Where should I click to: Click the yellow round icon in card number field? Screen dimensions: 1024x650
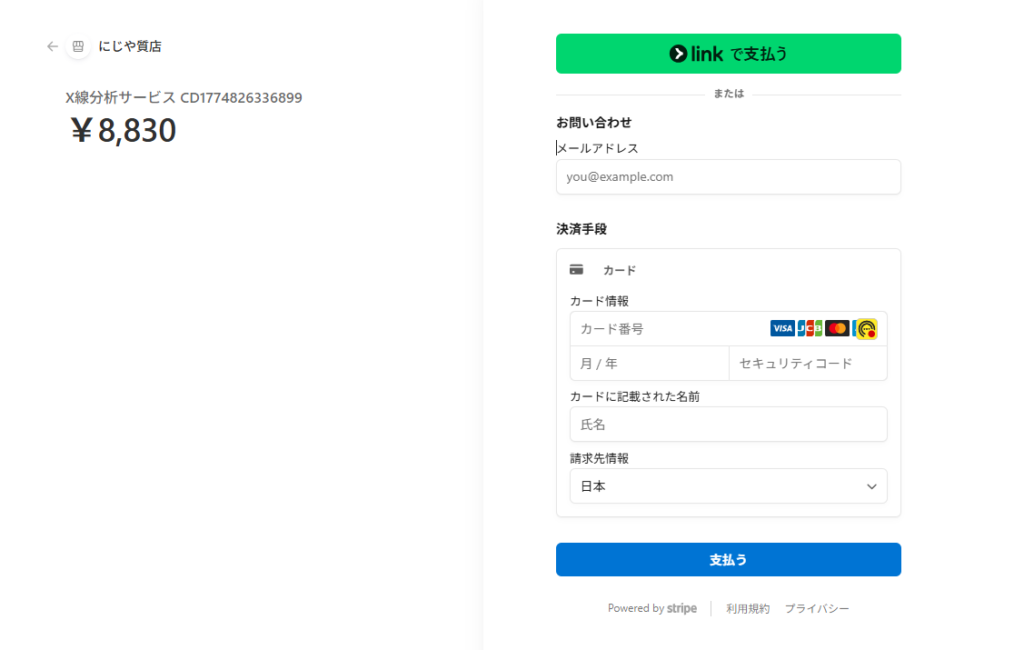click(x=866, y=329)
